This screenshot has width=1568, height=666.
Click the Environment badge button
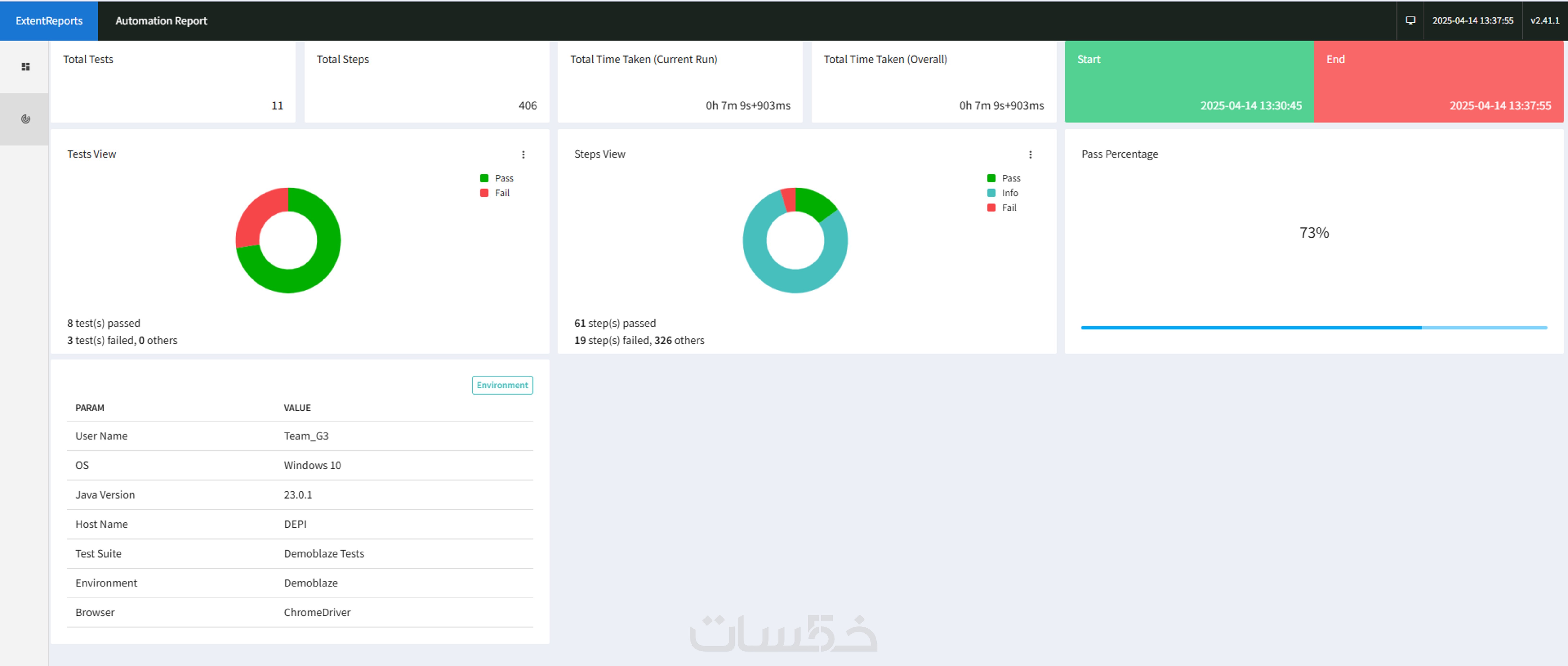[x=502, y=385]
